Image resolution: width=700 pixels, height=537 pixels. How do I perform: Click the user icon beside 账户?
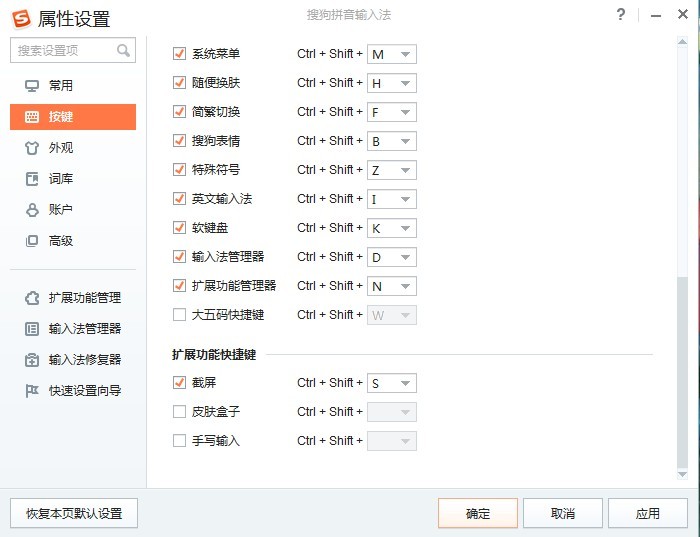pyautogui.click(x=32, y=210)
